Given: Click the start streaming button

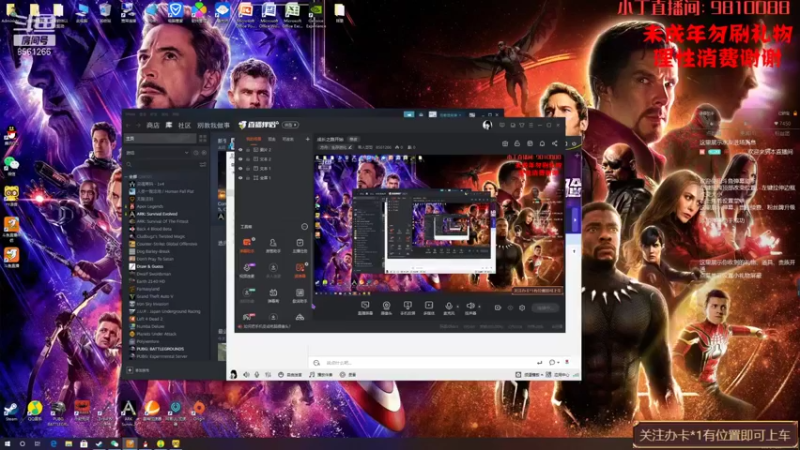Looking at the screenshot, I should pos(544,308).
